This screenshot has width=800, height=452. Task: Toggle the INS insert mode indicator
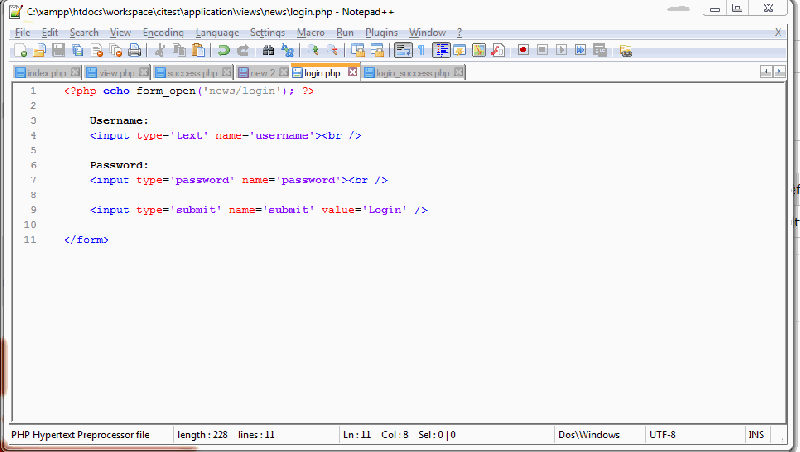(756, 435)
